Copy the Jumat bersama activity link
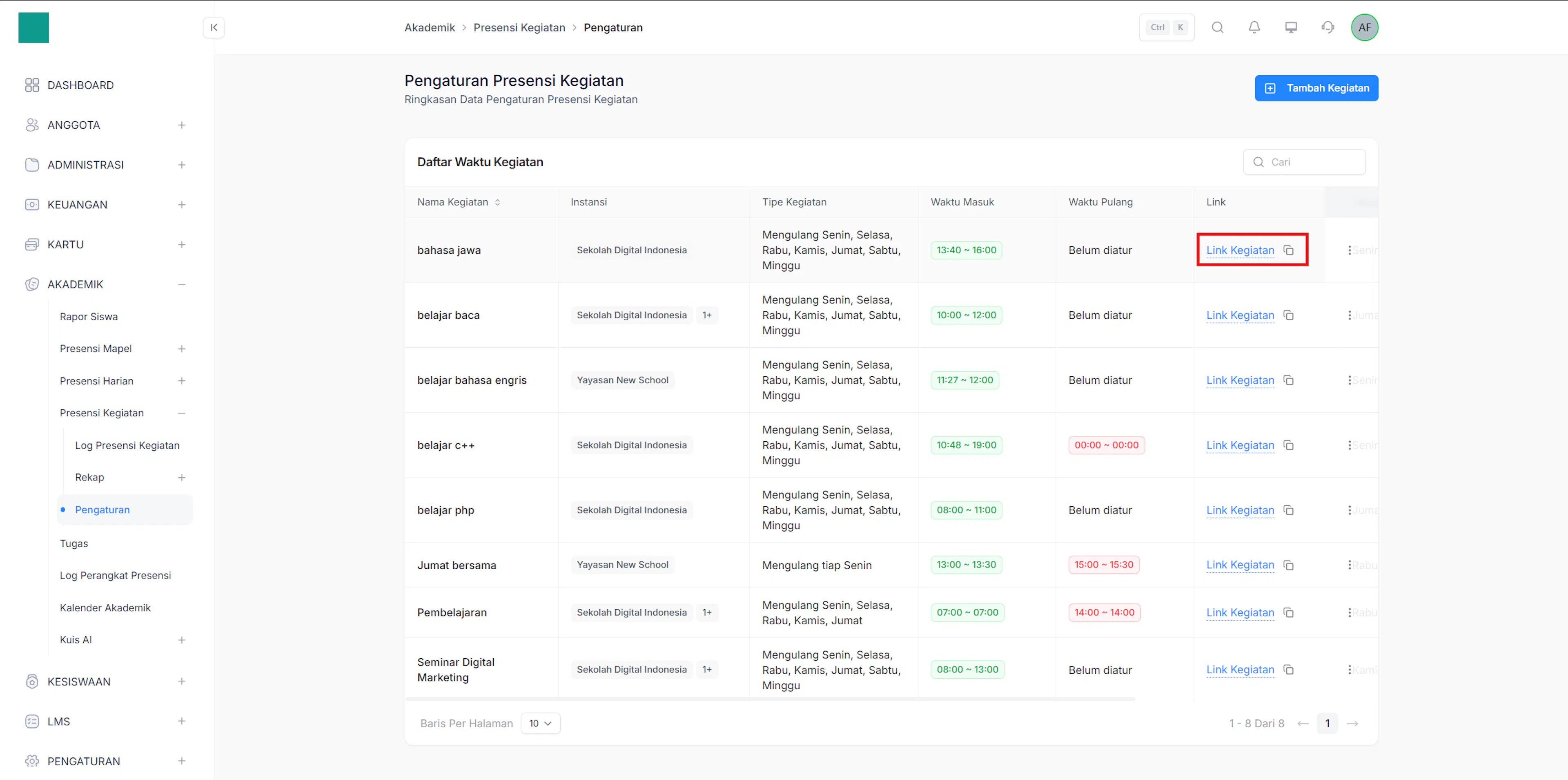Viewport: 1568px width, 780px height. pyautogui.click(x=1289, y=565)
